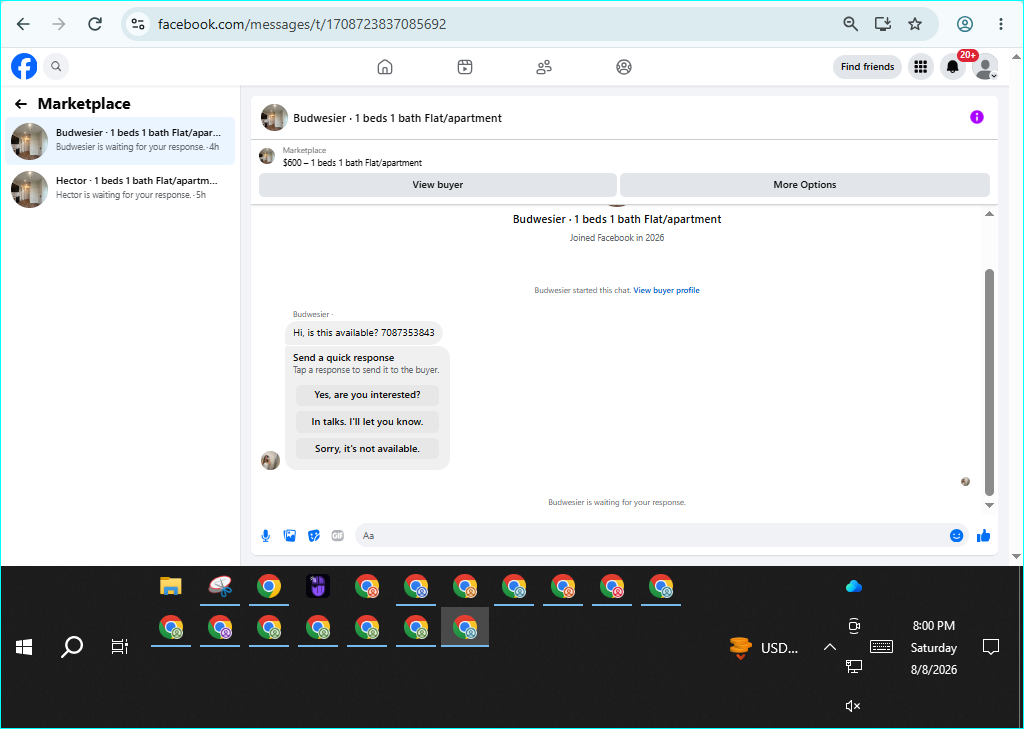This screenshot has height=729, width=1024.
Task: Open notifications bell with 20+ badge
Action: point(953,67)
